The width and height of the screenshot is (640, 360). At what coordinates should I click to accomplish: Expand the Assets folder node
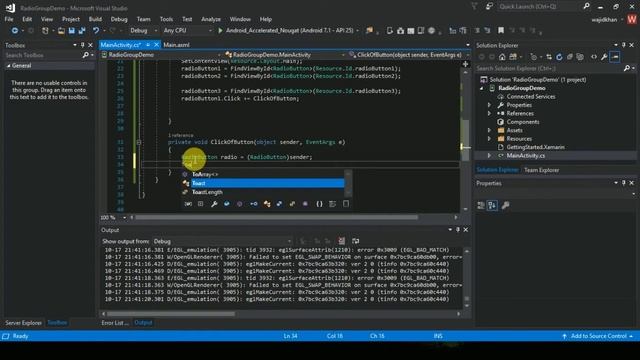pos(489,130)
